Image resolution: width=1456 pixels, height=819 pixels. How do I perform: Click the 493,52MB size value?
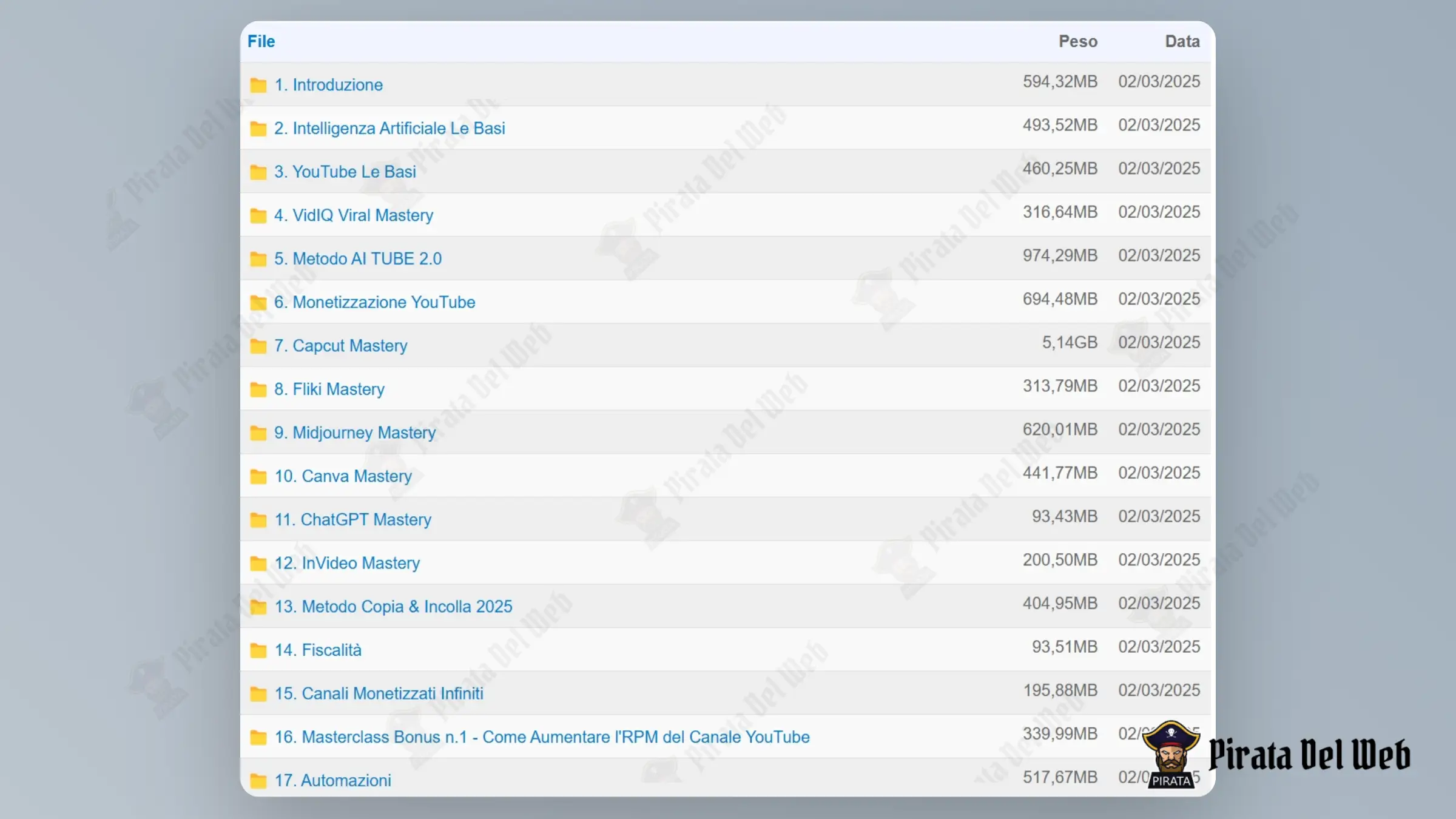pyautogui.click(x=1060, y=125)
